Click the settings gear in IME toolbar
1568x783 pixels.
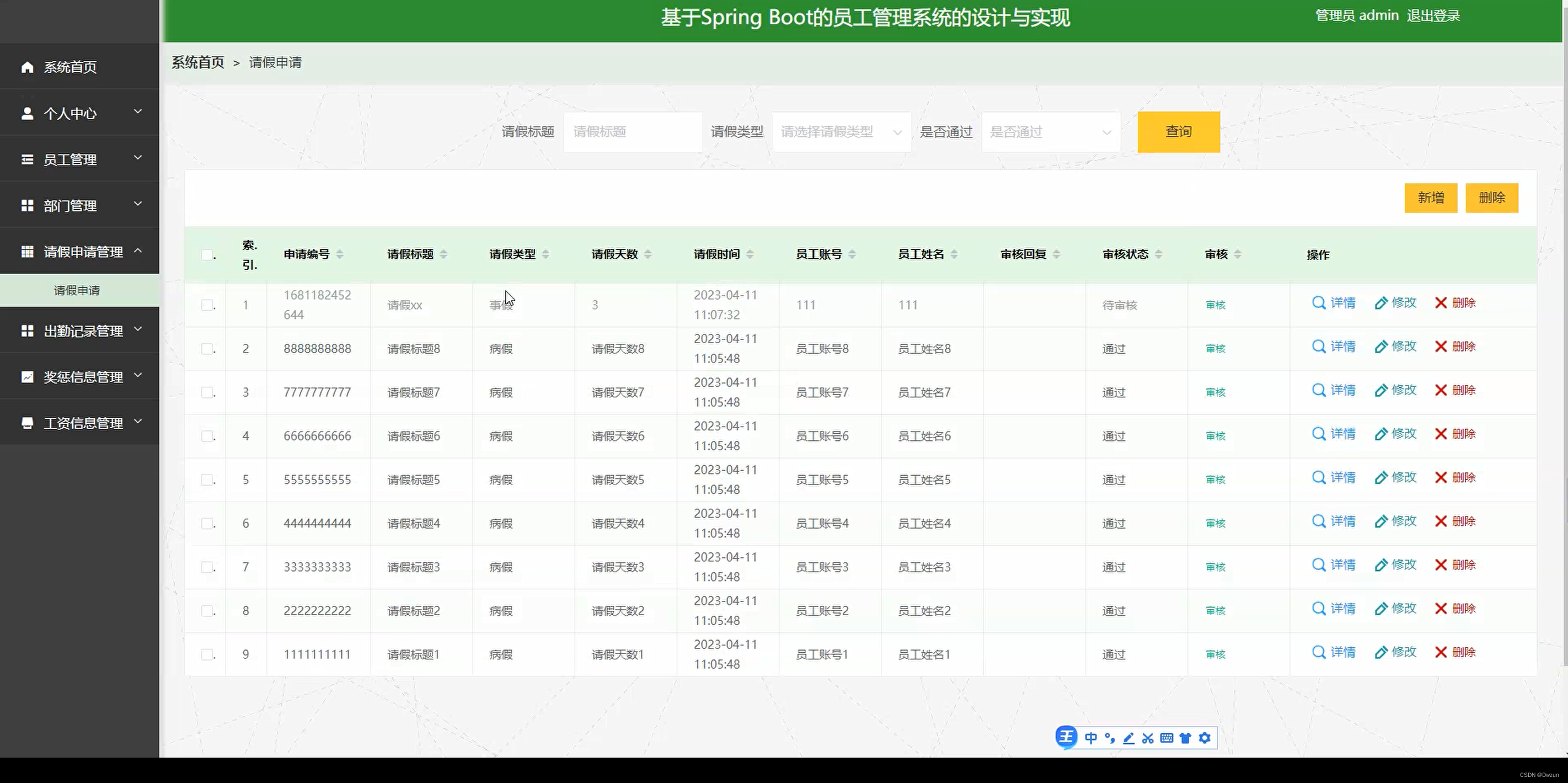coord(1205,738)
